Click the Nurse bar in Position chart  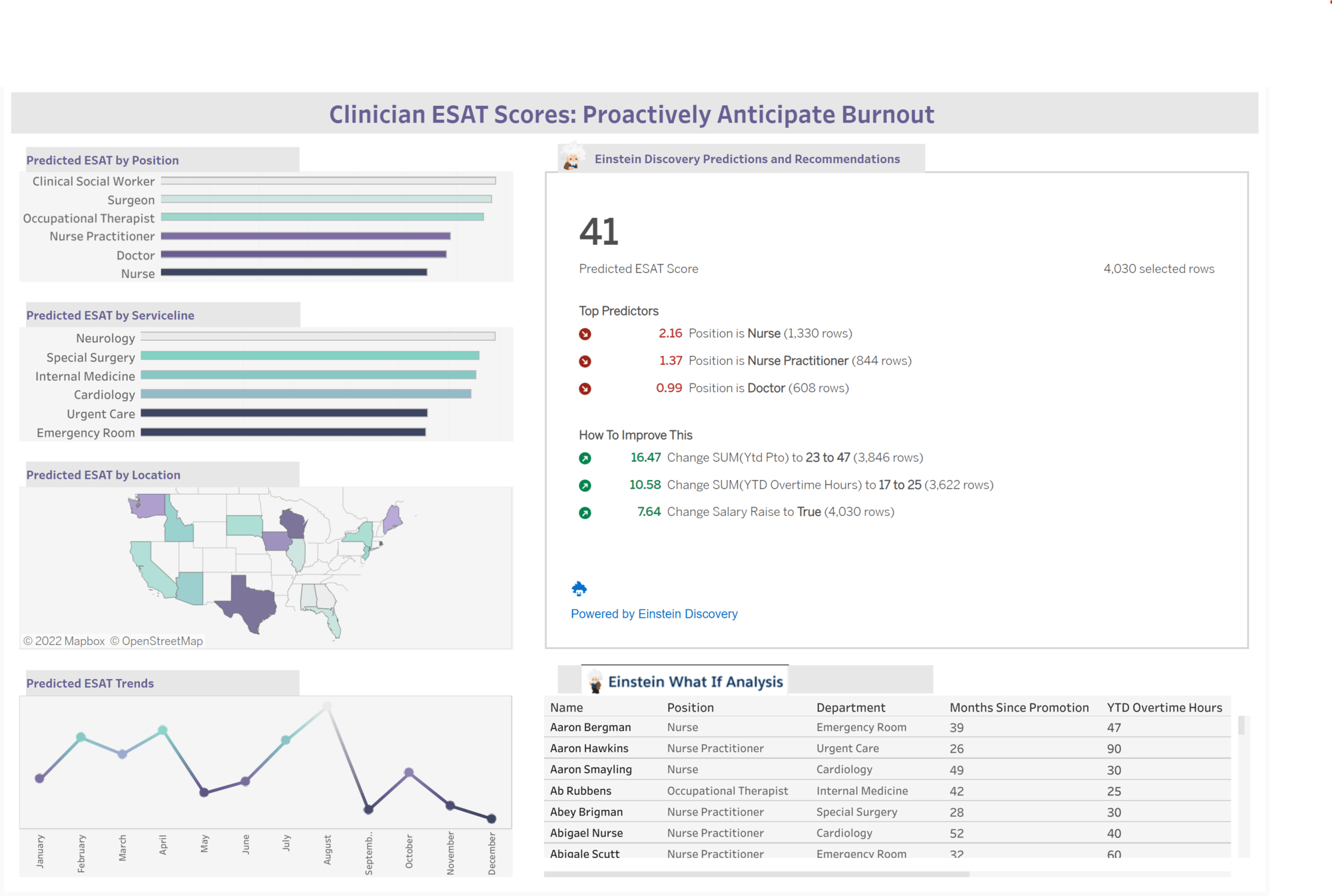pyautogui.click(x=293, y=272)
